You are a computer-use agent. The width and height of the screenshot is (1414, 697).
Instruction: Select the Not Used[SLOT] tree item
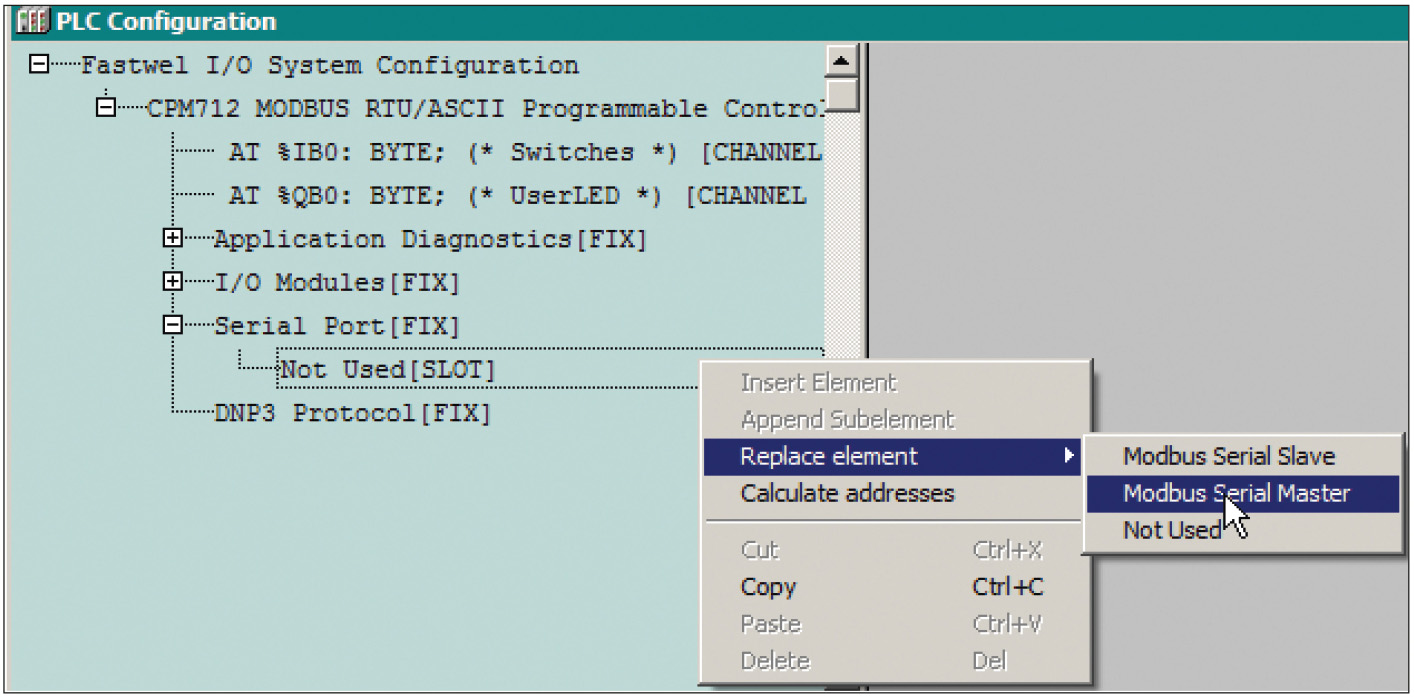click(388, 370)
